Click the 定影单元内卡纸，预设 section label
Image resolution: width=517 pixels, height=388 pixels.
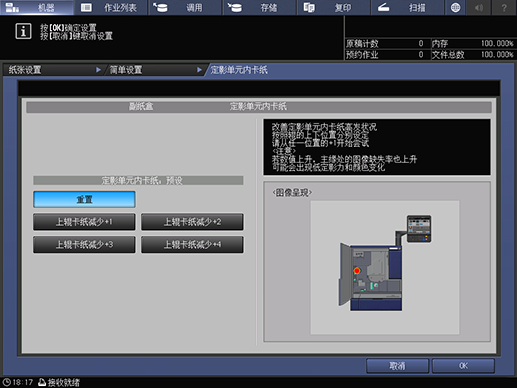138,181
